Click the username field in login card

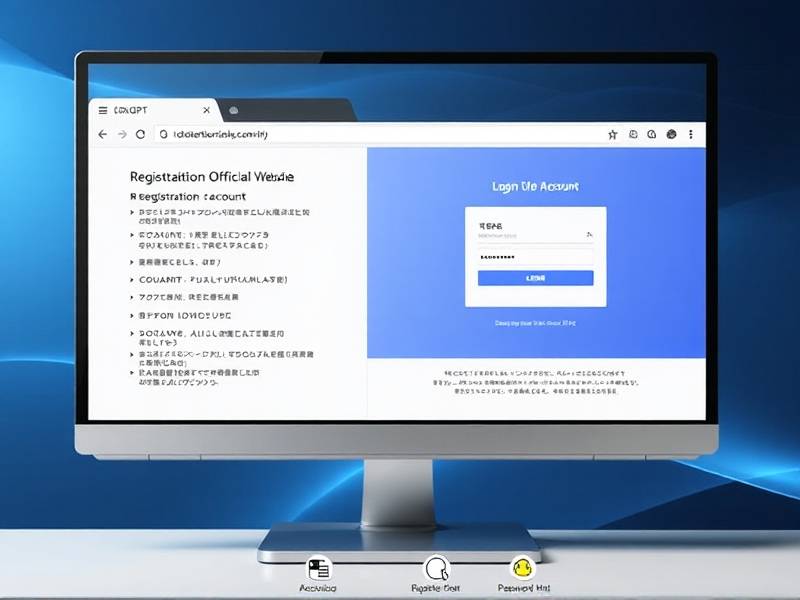click(535, 234)
